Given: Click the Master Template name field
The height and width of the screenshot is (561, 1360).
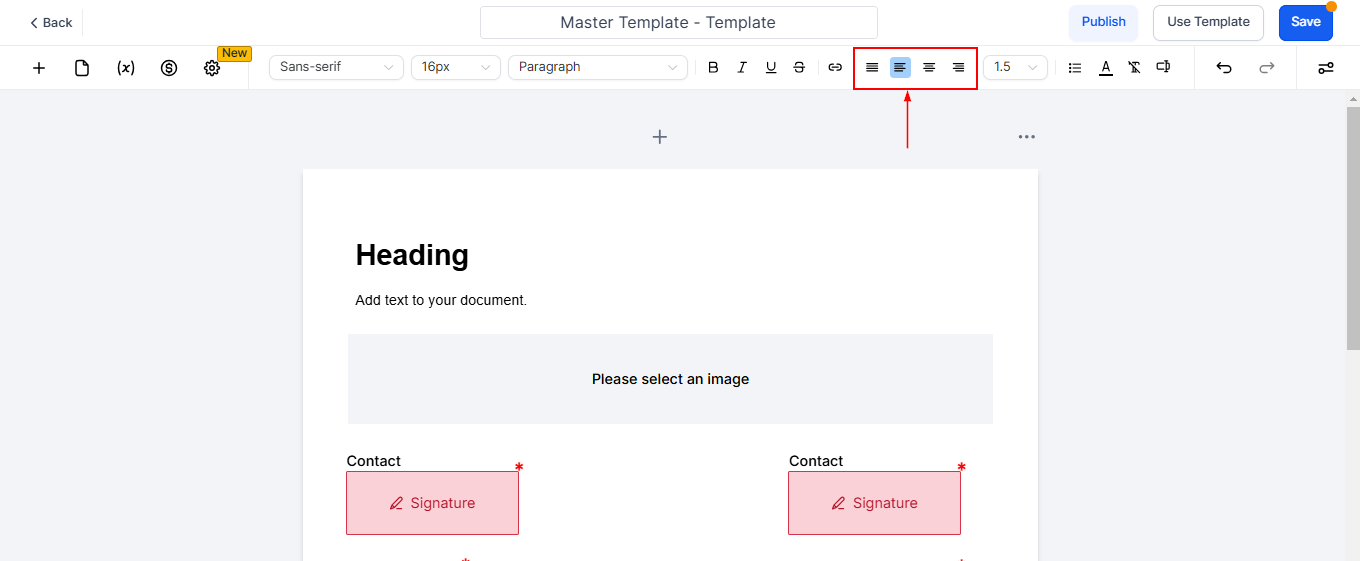Looking at the screenshot, I should [x=679, y=22].
